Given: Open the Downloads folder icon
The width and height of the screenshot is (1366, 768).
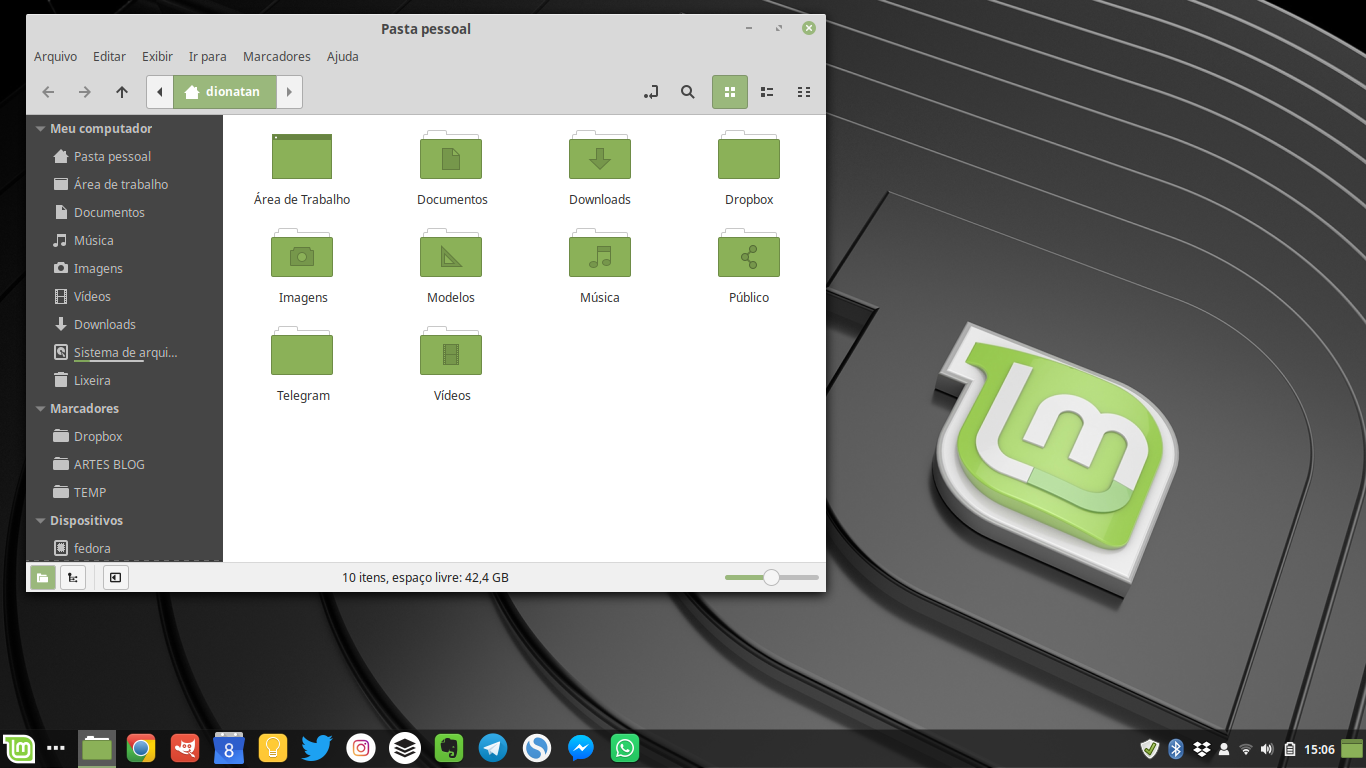Looking at the screenshot, I should (599, 157).
